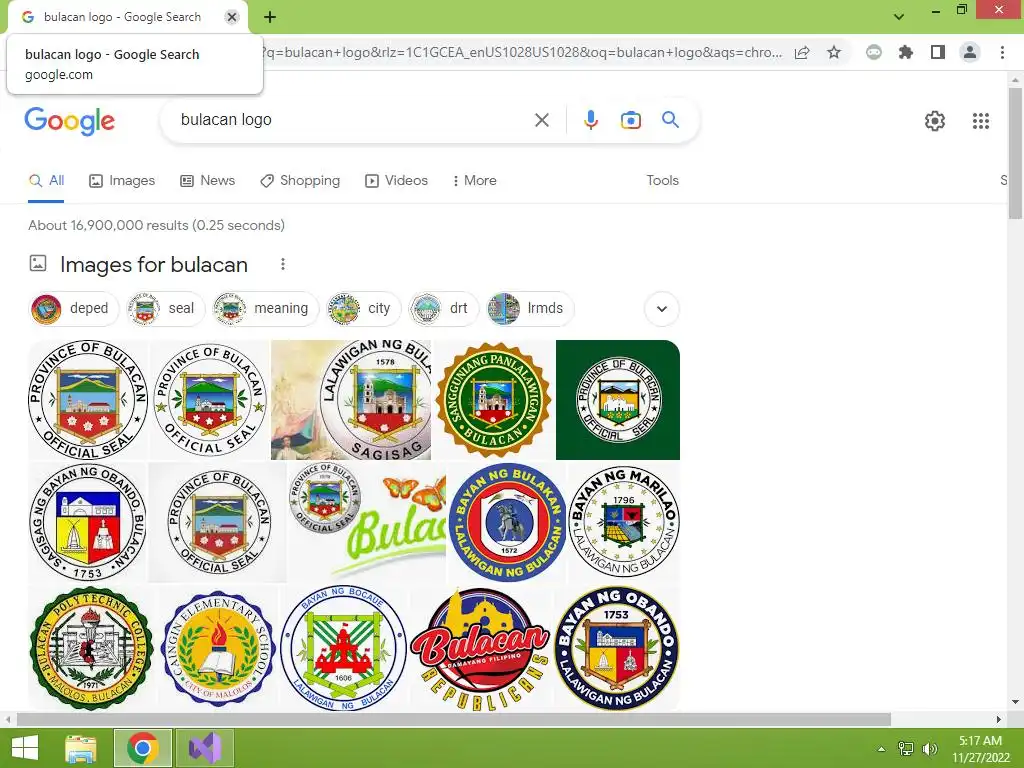Click the vertical scrollbar thumb
This screenshot has width=1024, height=768.
tap(1015, 153)
